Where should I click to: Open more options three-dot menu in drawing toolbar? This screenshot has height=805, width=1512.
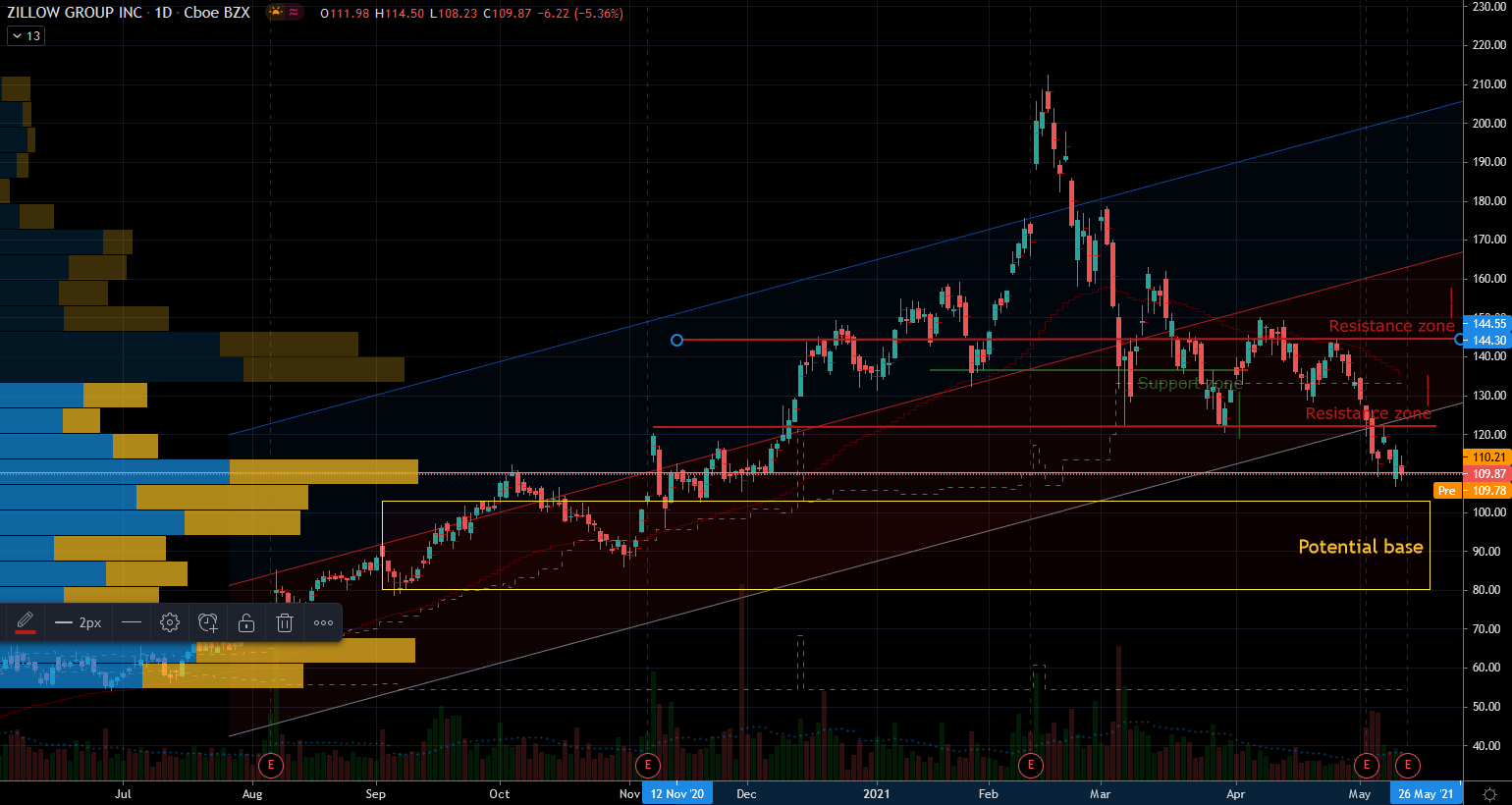pos(323,622)
